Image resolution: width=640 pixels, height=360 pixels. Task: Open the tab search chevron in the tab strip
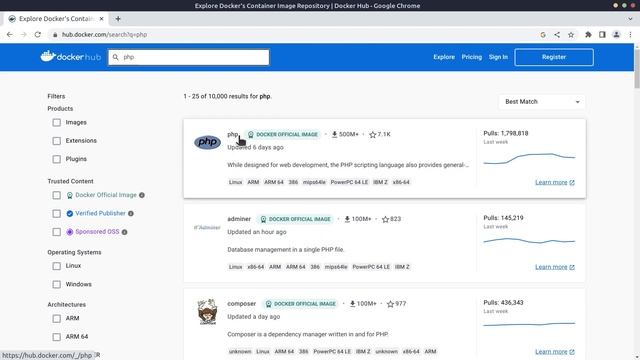(x=630, y=19)
